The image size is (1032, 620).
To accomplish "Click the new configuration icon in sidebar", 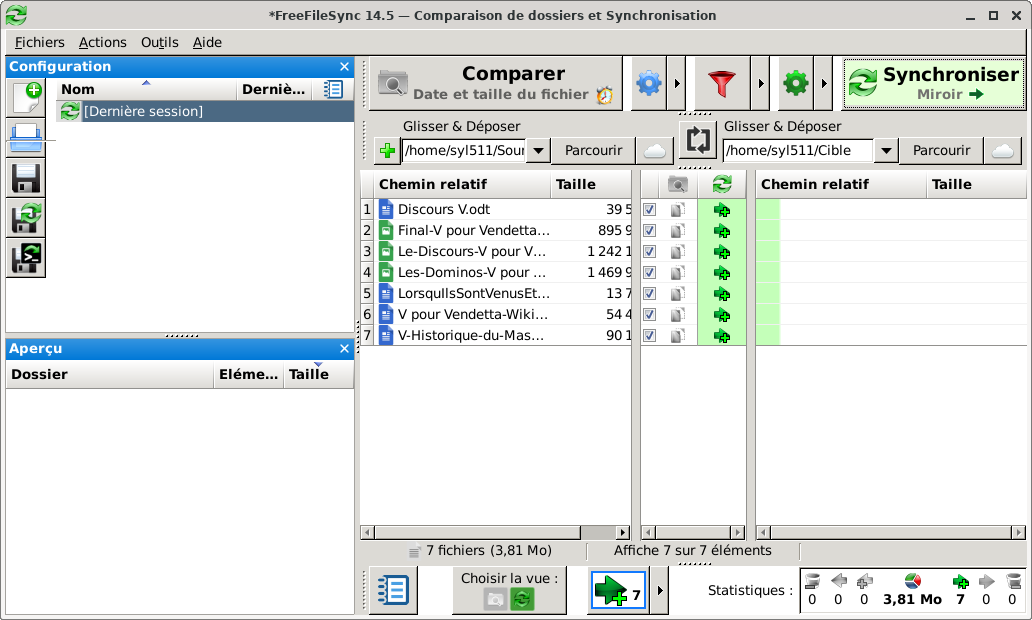I will pos(26,98).
